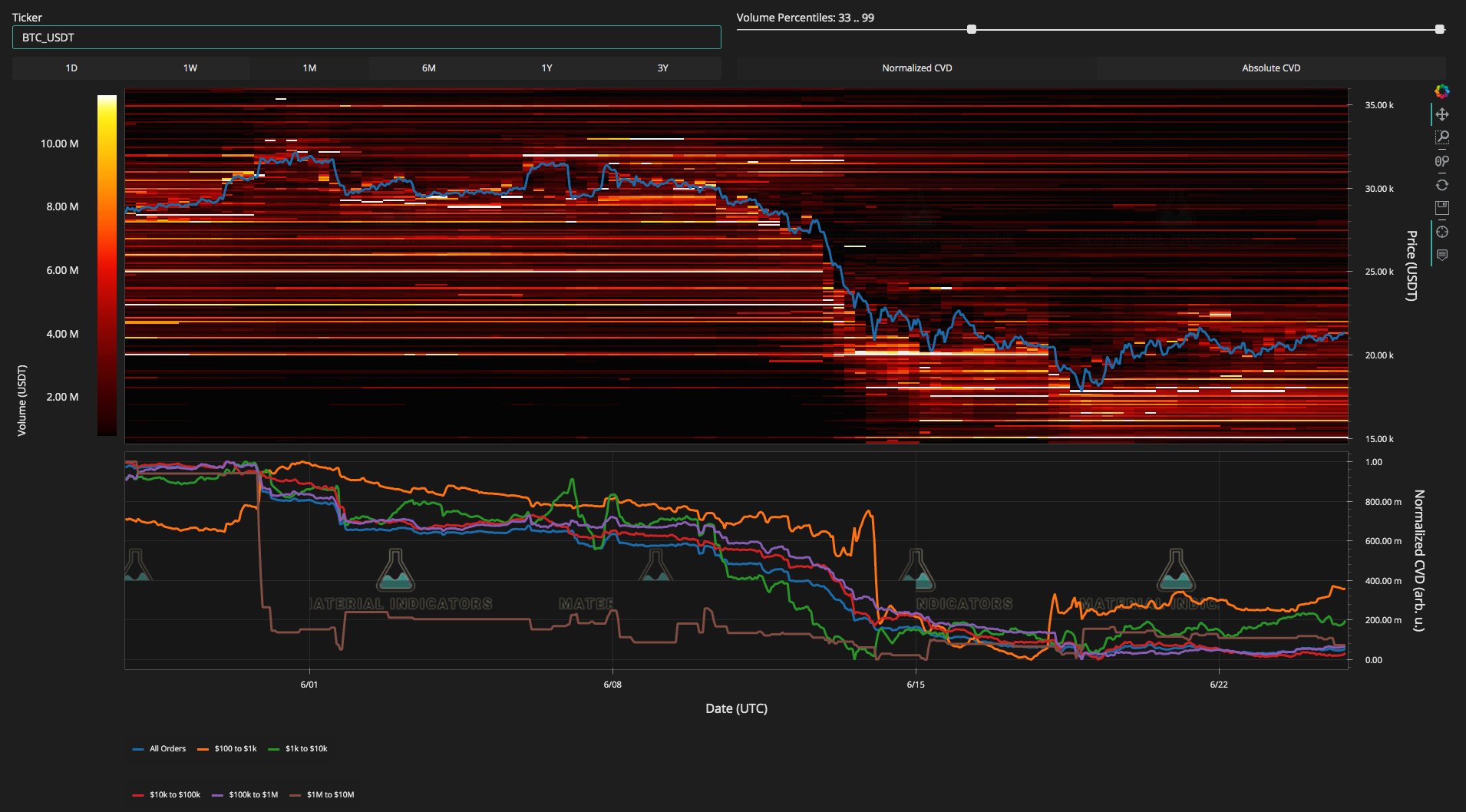The height and width of the screenshot is (812, 1466).
Task: Choose the 3Y time range
Action: (x=662, y=68)
